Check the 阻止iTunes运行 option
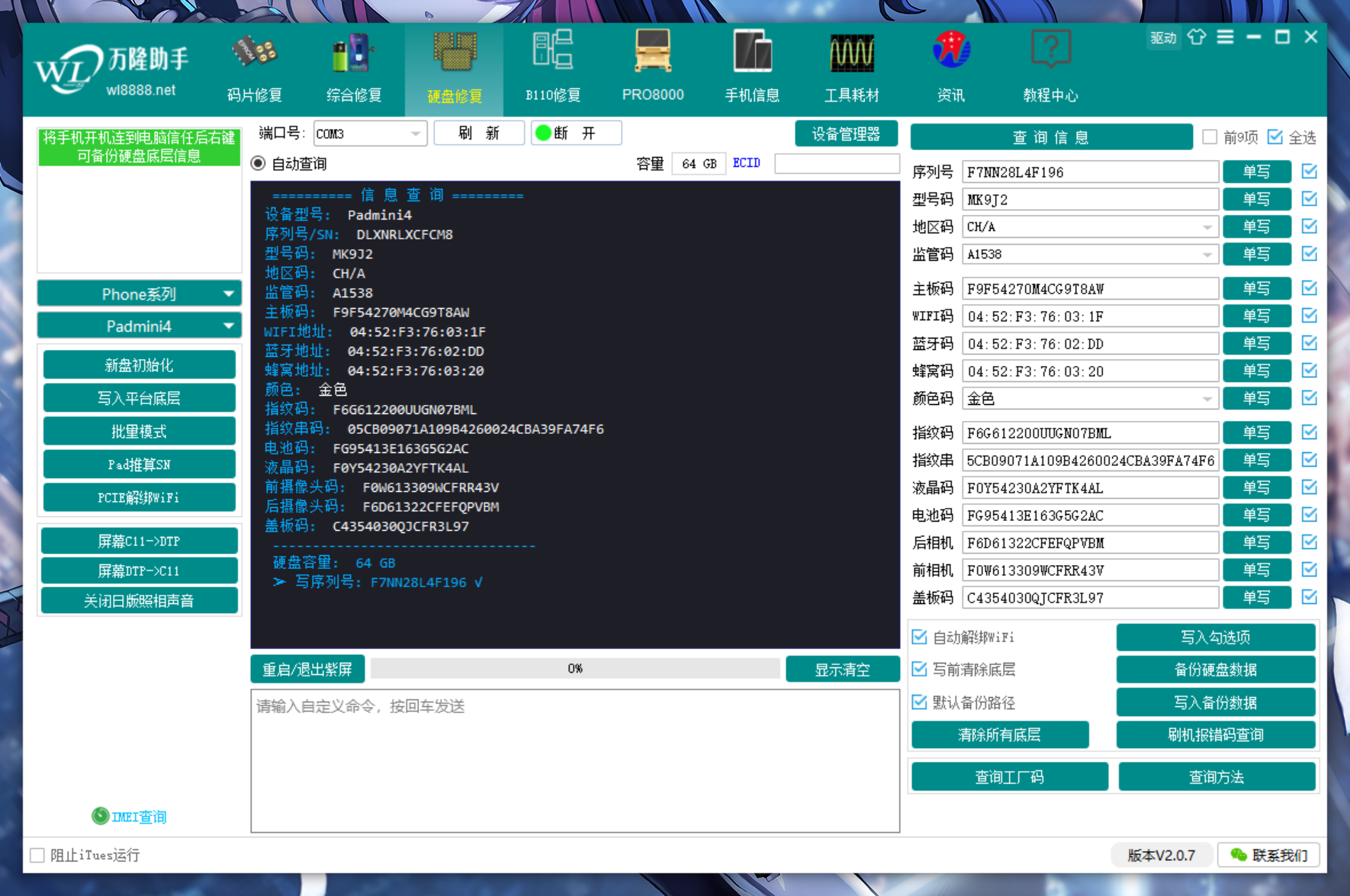The width and height of the screenshot is (1350, 896). click(37, 855)
